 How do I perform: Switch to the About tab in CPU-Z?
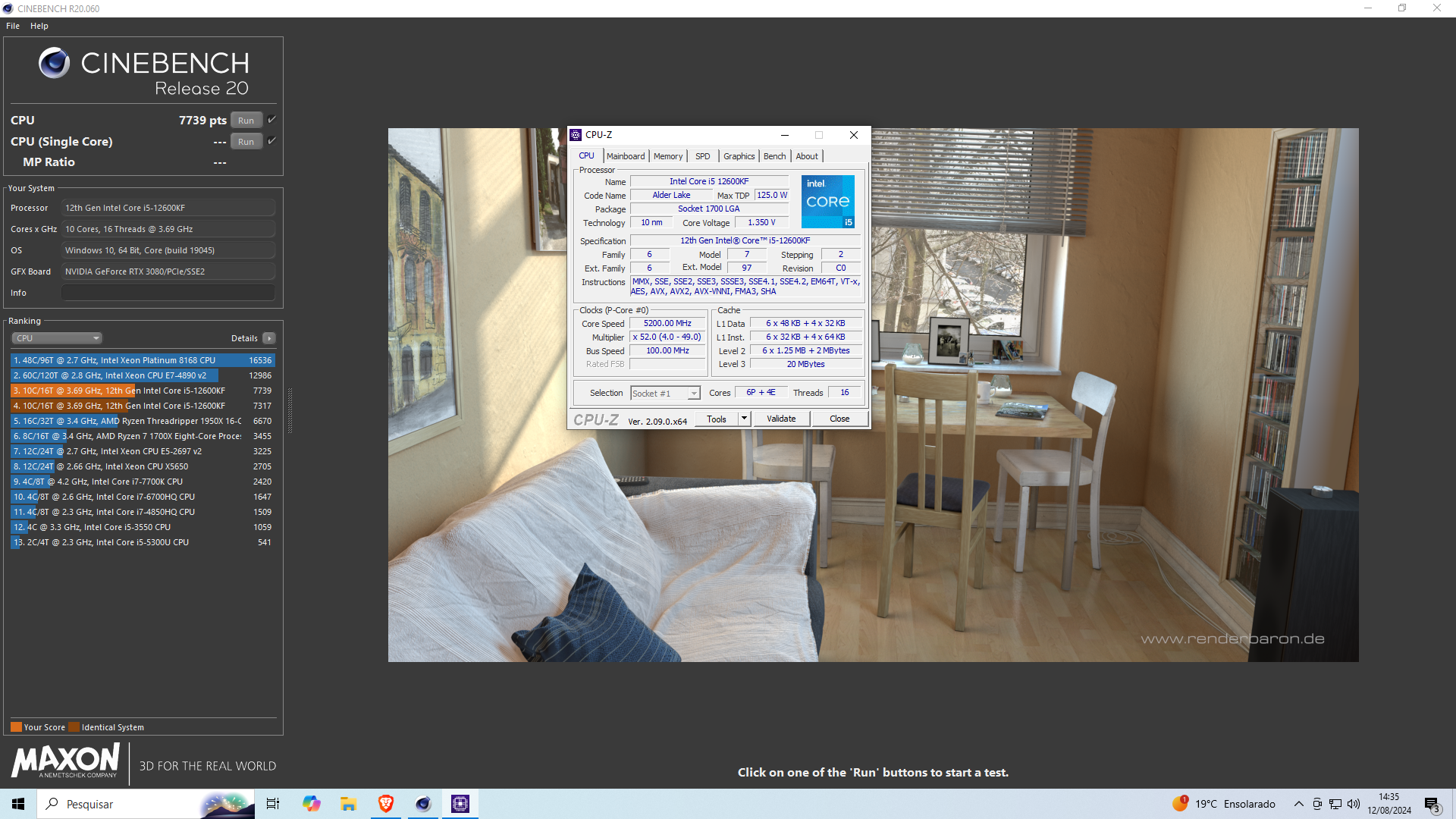point(807,156)
